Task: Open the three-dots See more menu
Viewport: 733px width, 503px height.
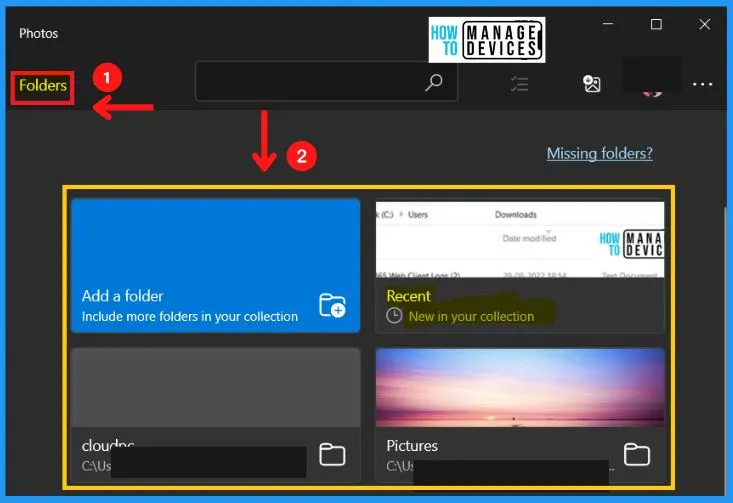Action: coord(702,84)
